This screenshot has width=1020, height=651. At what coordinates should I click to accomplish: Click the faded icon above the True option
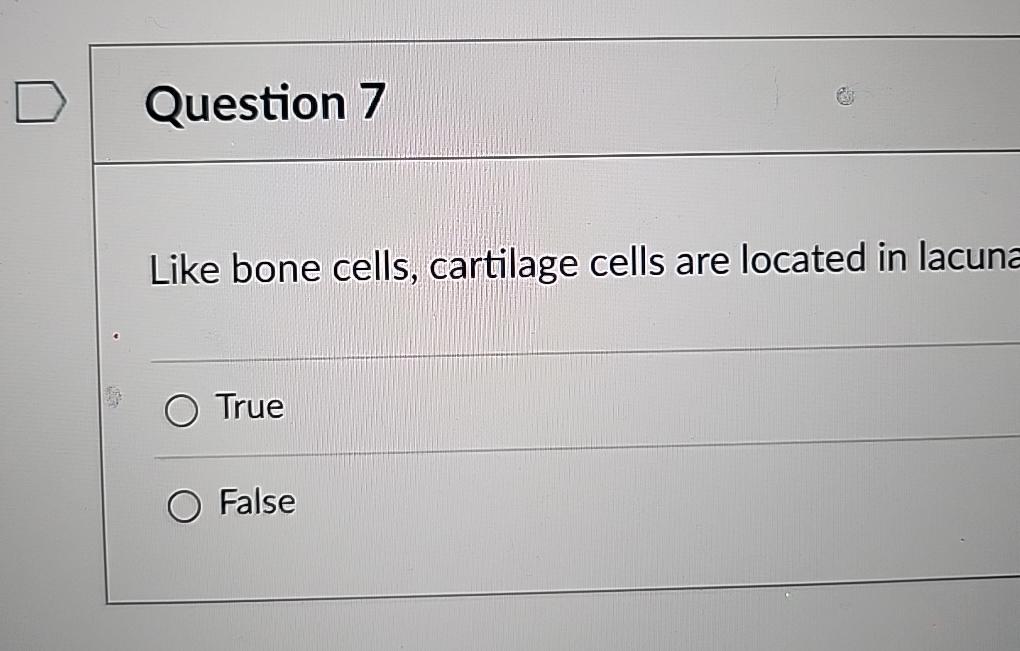click(114, 398)
